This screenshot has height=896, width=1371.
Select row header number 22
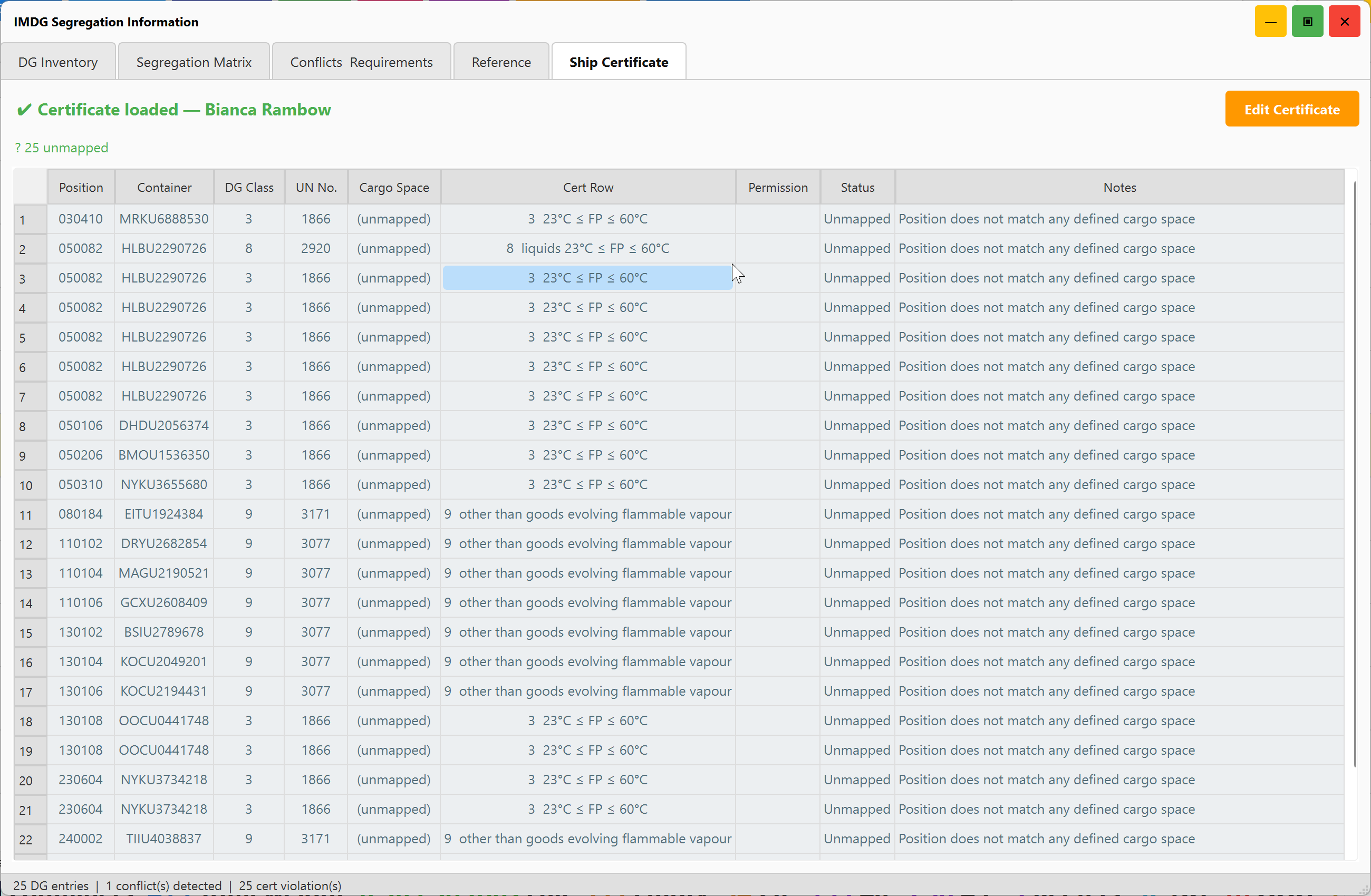coord(31,839)
